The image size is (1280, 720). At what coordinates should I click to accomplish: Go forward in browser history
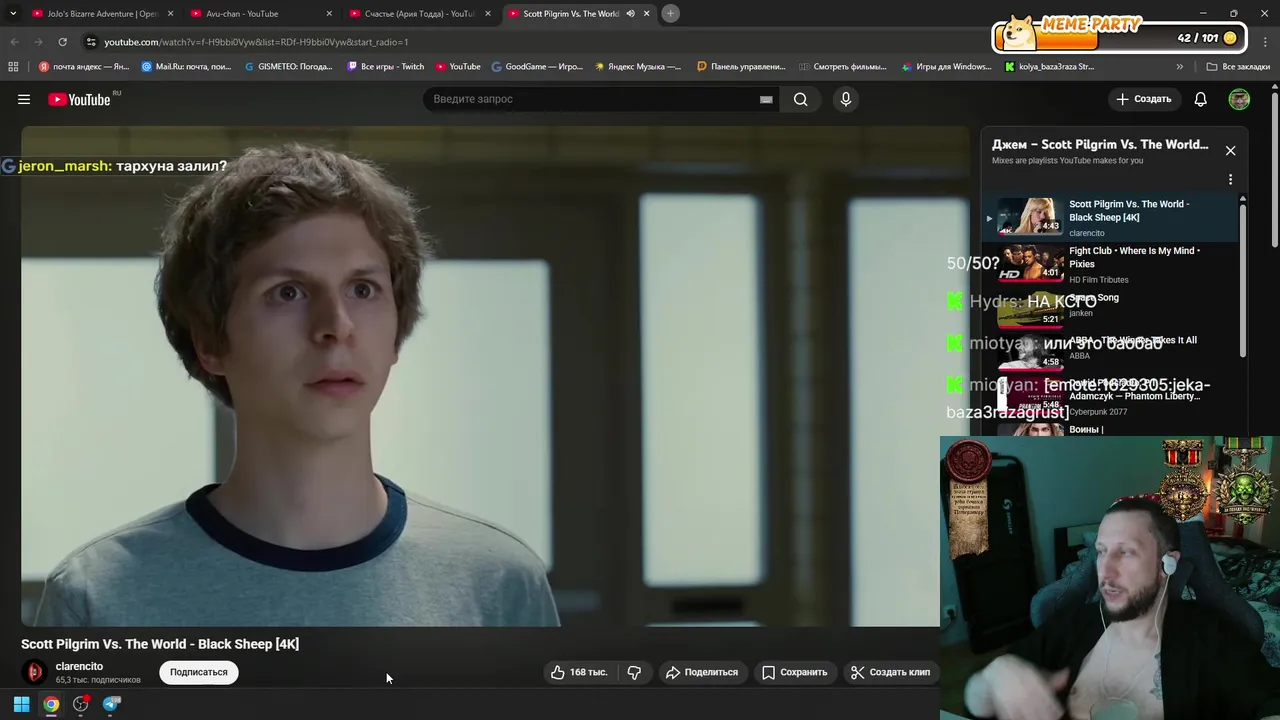tap(38, 42)
